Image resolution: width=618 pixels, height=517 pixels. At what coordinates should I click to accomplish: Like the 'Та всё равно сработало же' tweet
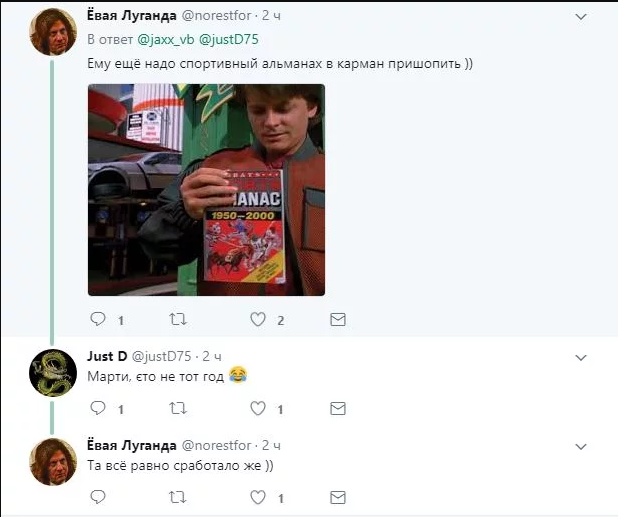[258, 497]
